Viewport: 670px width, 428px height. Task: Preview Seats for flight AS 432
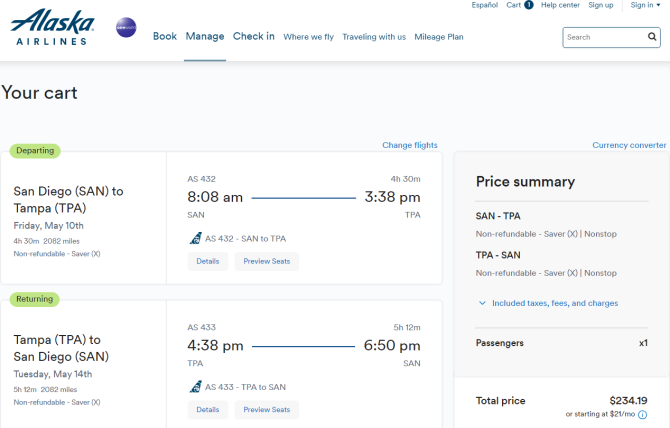267,261
